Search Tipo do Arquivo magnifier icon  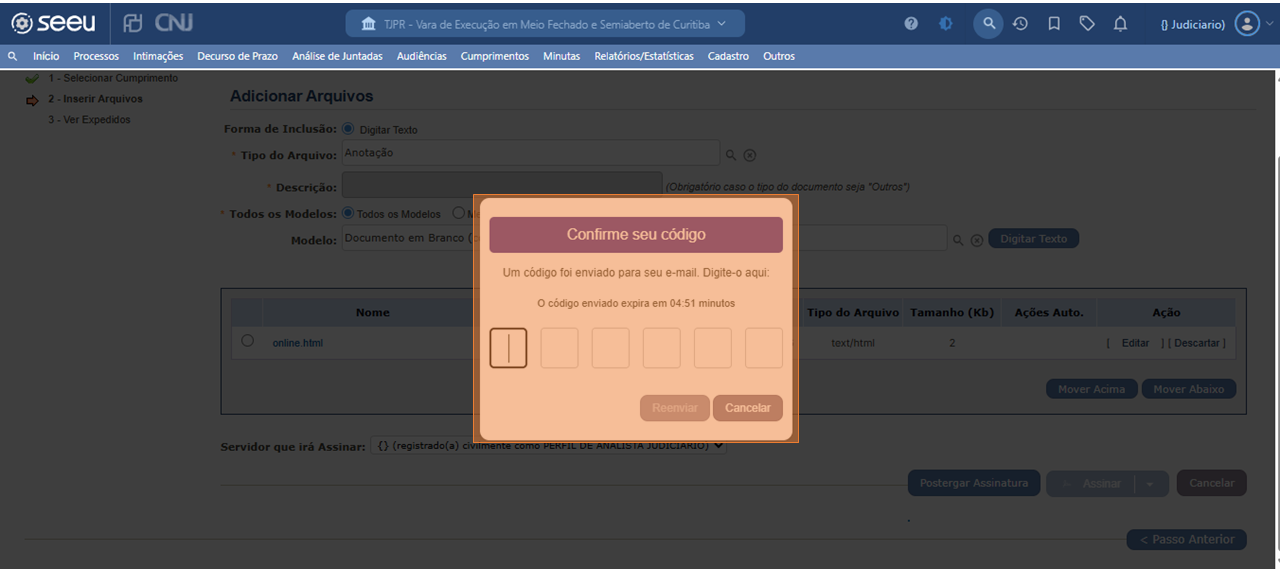click(x=731, y=155)
